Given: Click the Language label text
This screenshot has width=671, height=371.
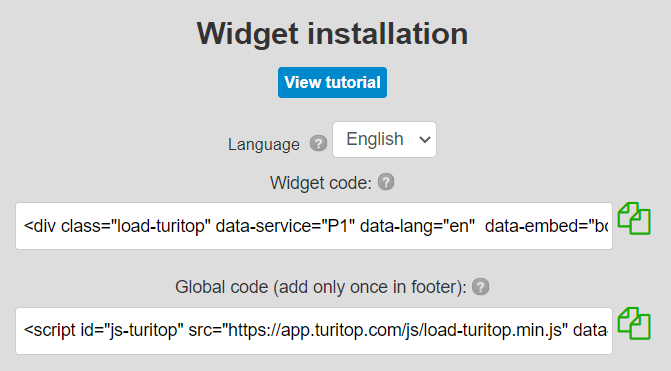Looking at the screenshot, I should tap(264, 145).
